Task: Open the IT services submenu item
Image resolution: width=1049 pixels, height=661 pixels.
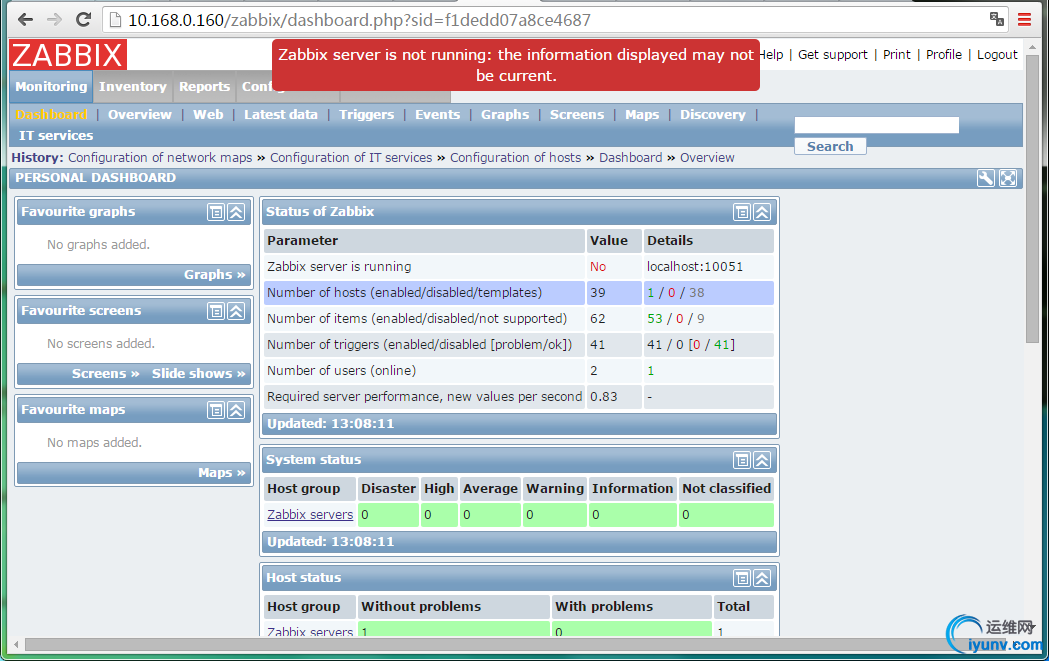Action: click(56, 135)
